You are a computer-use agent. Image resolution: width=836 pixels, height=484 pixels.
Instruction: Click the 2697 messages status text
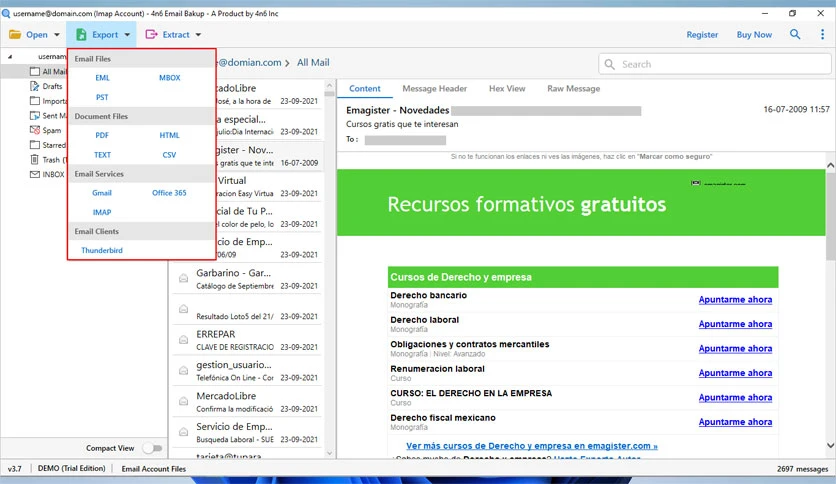(802, 469)
